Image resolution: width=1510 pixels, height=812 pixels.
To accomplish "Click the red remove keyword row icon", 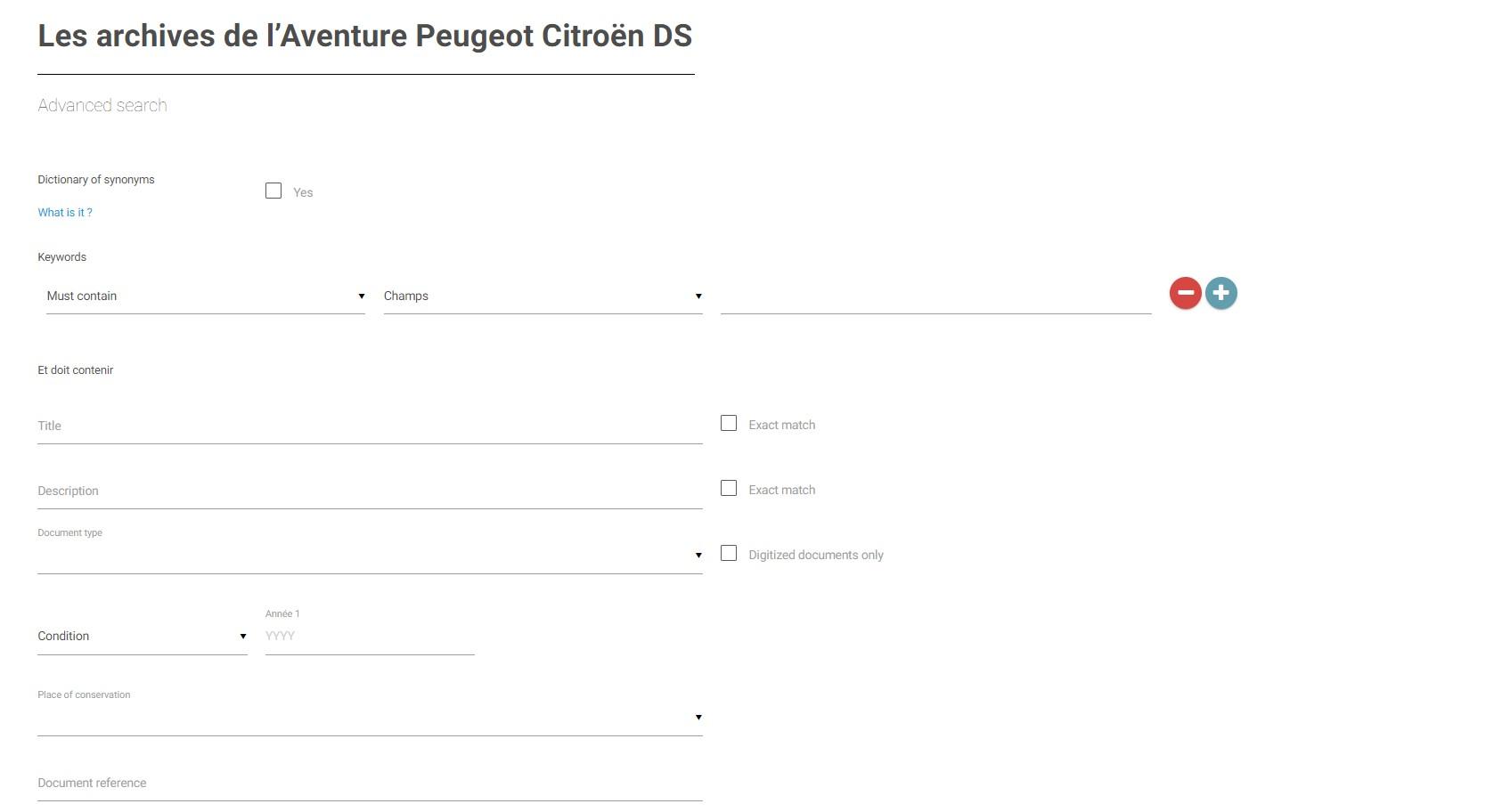I will point(1185,293).
